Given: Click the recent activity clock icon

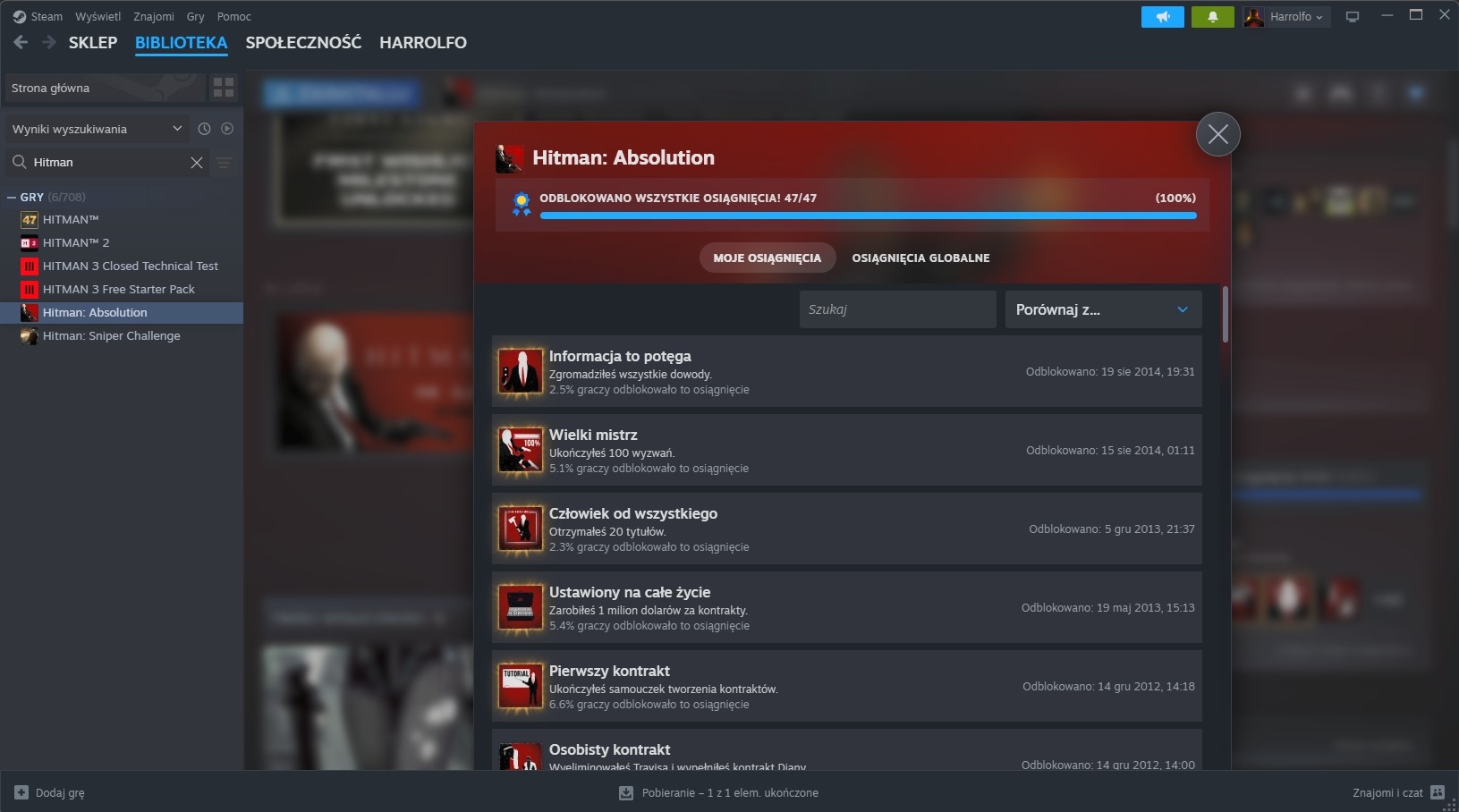Looking at the screenshot, I should tap(204, 129).
